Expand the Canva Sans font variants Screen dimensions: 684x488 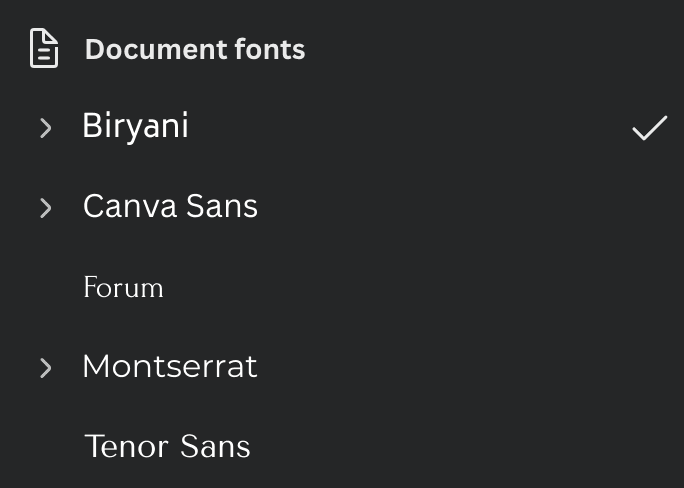(45, 208)
